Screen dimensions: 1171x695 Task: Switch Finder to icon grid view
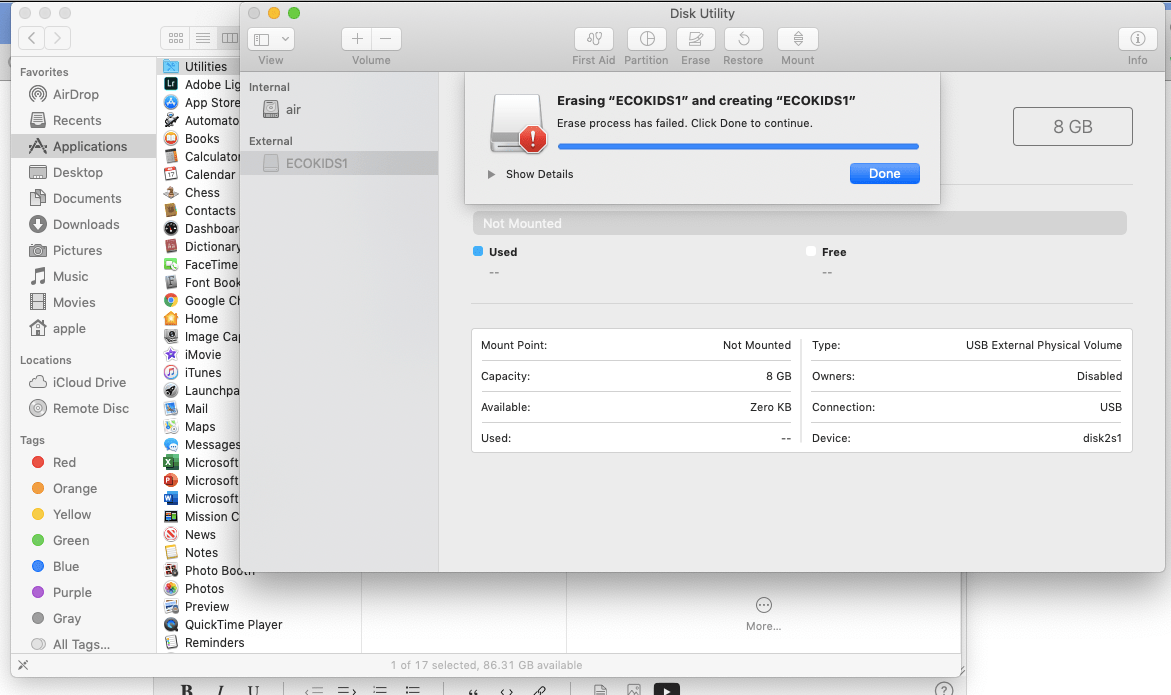(x=175, y=37)
